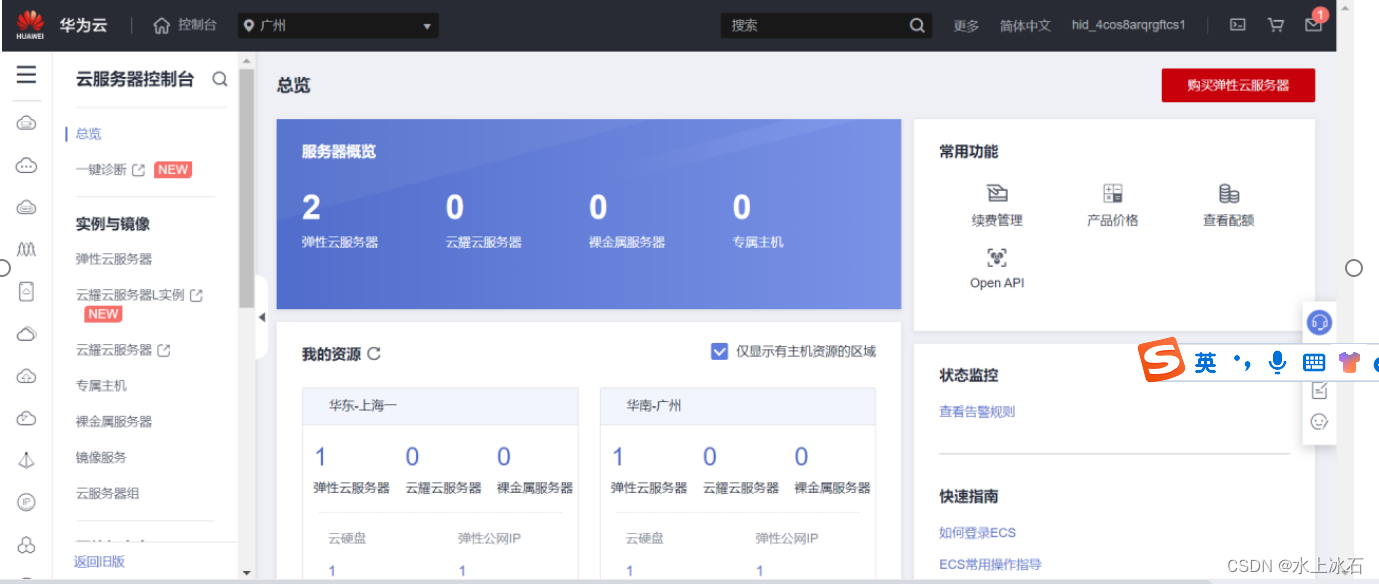This screenshot has height=584, width=1379.
Task: Open the 产品价格 product pricing icon
Action: pyautogui.click(x=1112, y=194)
